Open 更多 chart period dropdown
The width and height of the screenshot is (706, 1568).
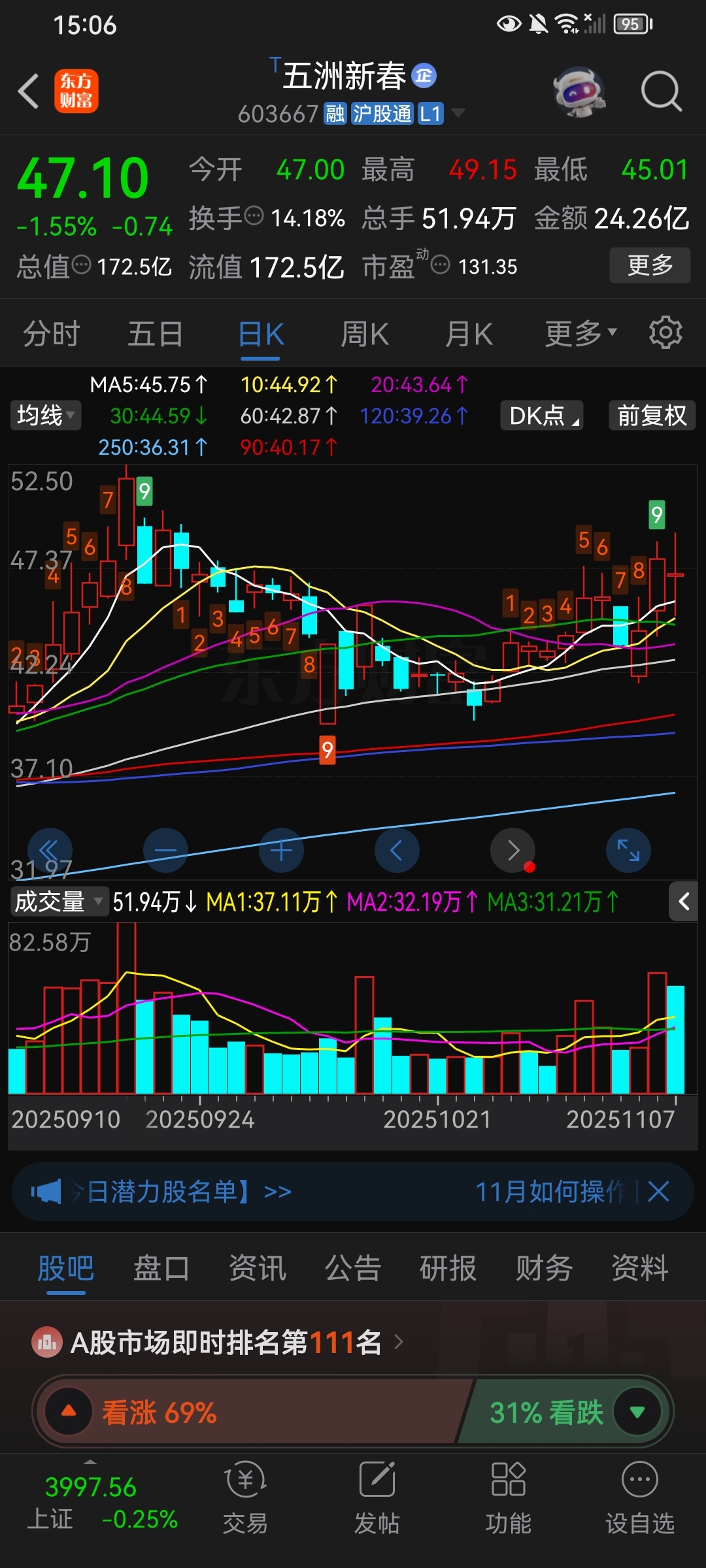click(x=581, y=333)
